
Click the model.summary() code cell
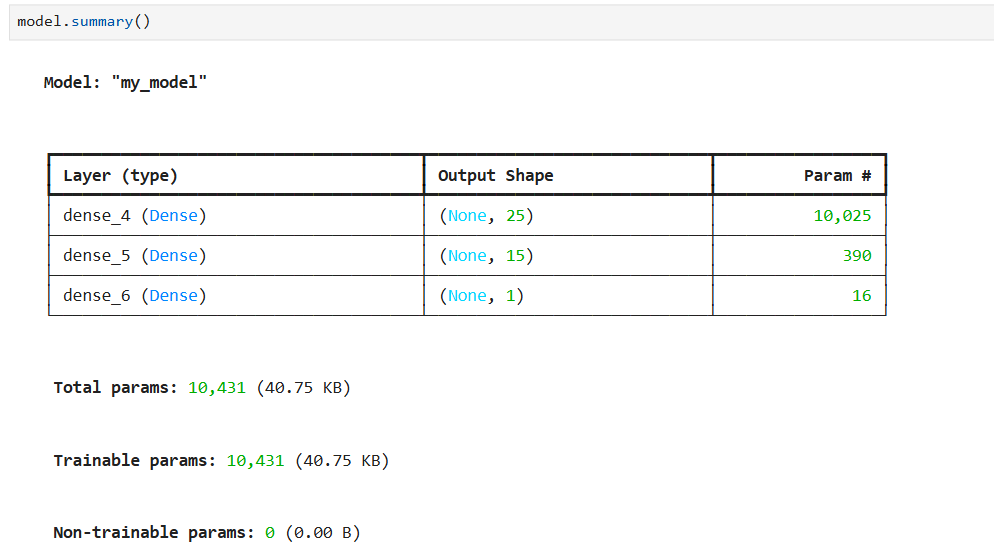pyautogui.click(x=501, y=22)
